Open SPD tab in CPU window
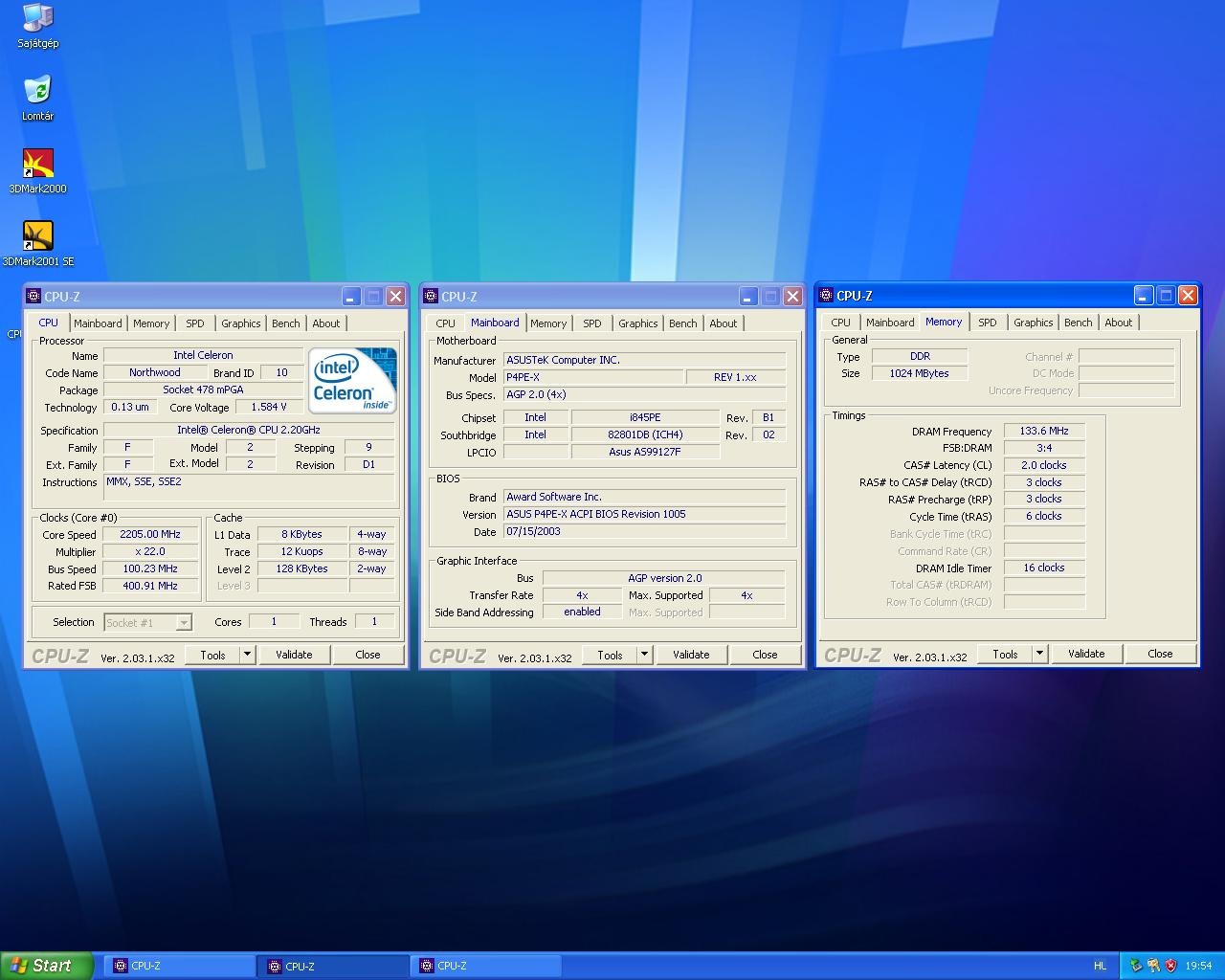Screen dimensions: 1225x980 pyautogui.click(x=195, y=323)
